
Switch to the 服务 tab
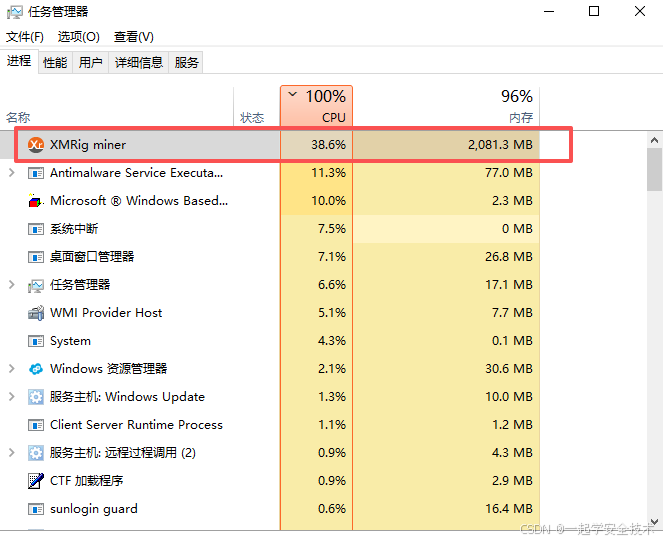(186, 63)
